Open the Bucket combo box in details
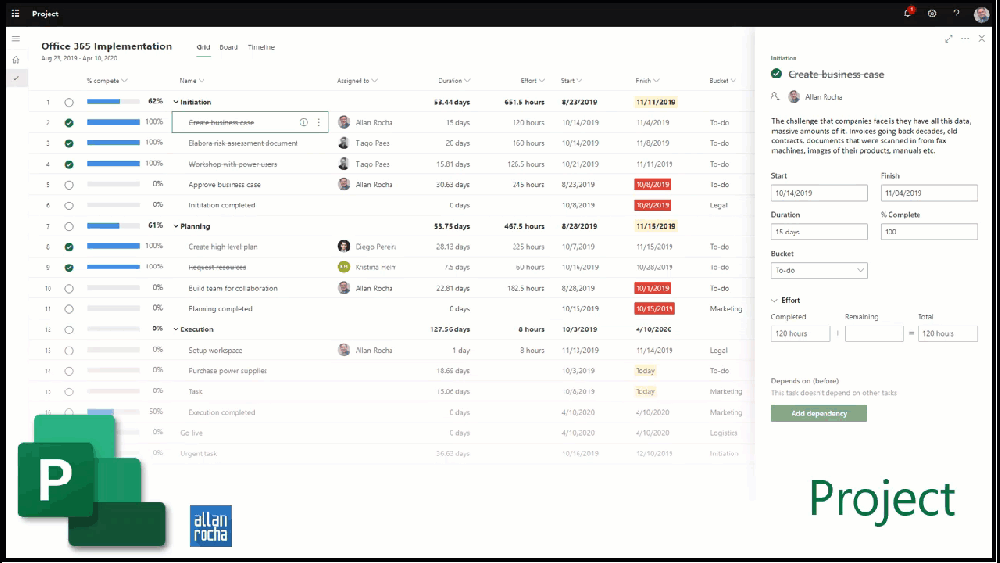The image size is (1000, 563). tap(819, 270)
